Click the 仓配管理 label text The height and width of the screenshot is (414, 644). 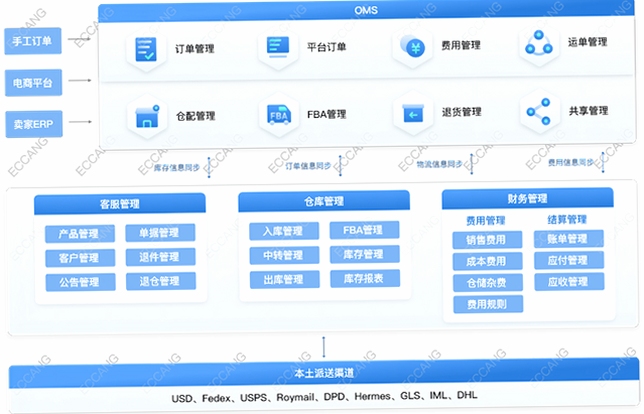(x=196, y=116)
